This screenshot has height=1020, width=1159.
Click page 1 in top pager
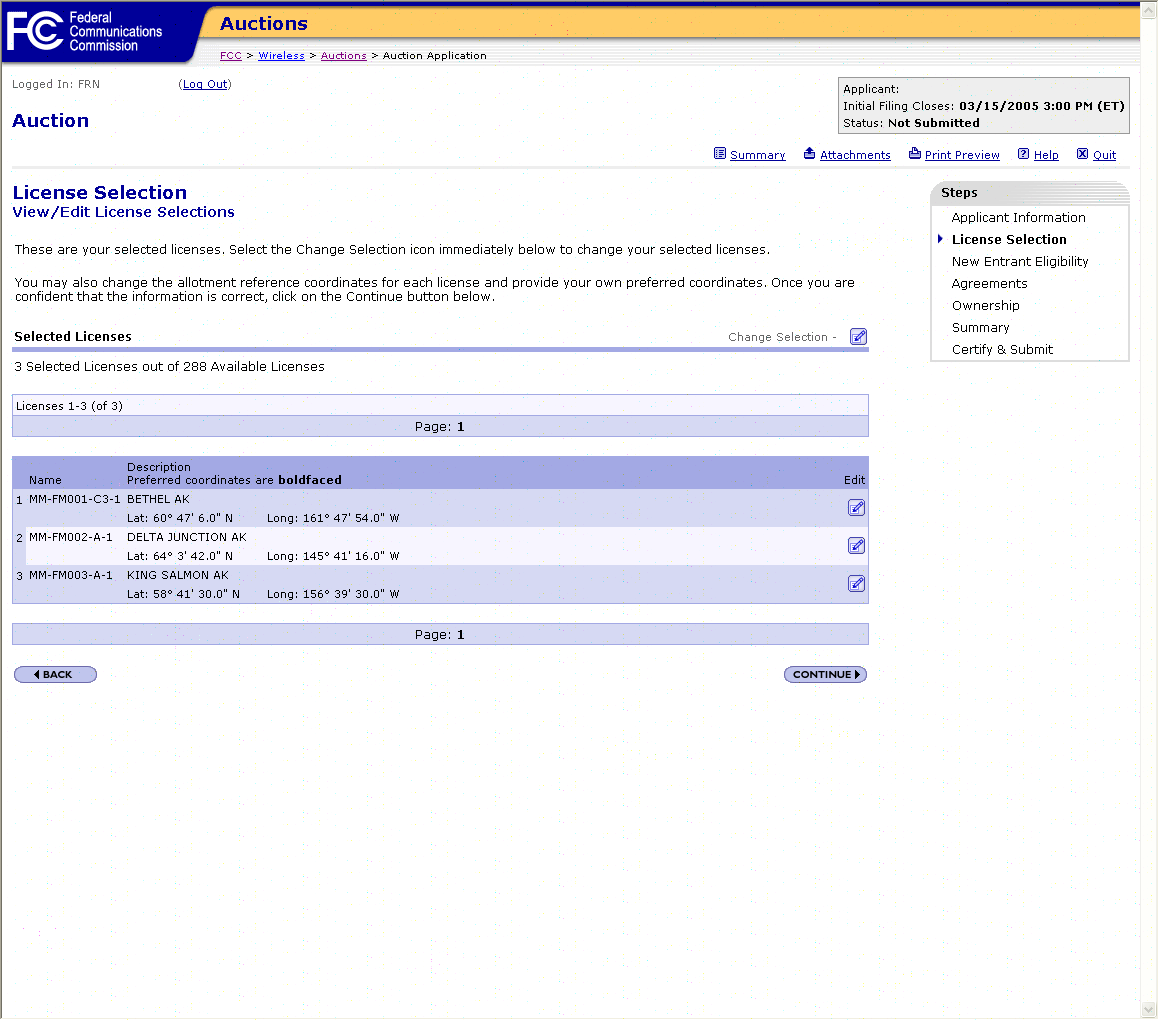[x=460, y=427]
